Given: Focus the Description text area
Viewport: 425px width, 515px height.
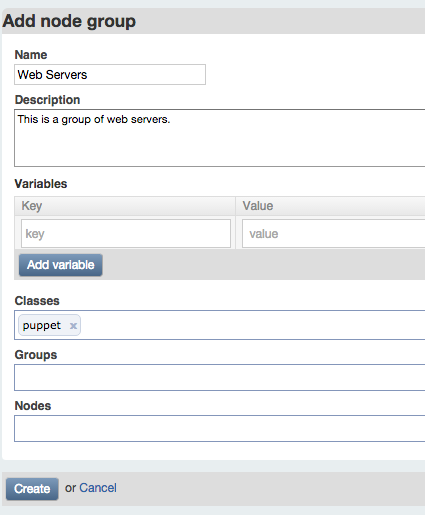Looking at the screenshot, I should pos(220,138).
